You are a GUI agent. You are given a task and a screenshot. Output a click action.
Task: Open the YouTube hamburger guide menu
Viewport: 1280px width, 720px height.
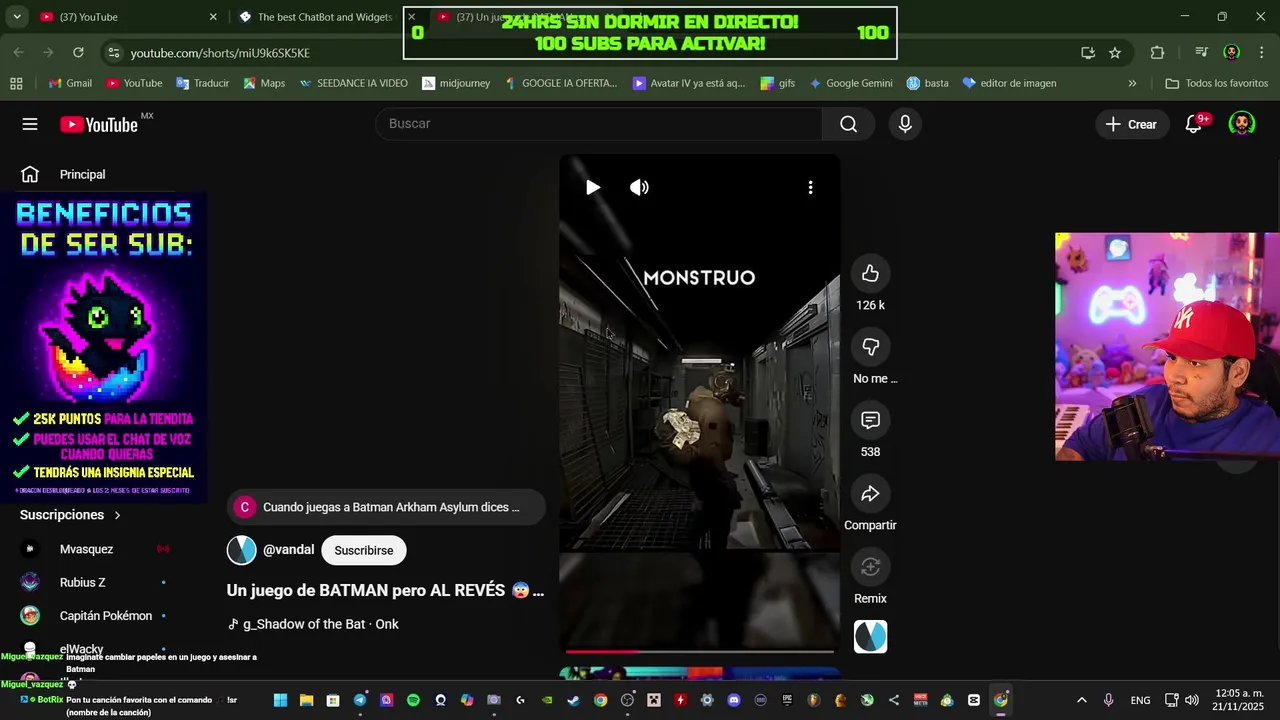pos(30,124)
